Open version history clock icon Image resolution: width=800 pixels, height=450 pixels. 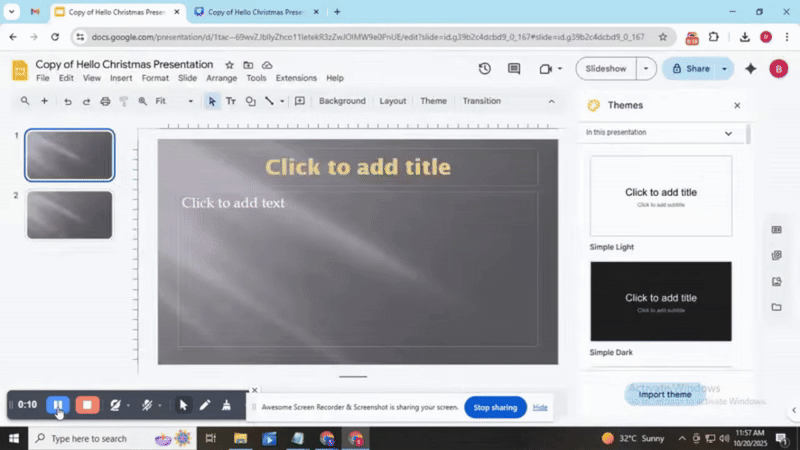pyautogui.click(x=485, y=69)
